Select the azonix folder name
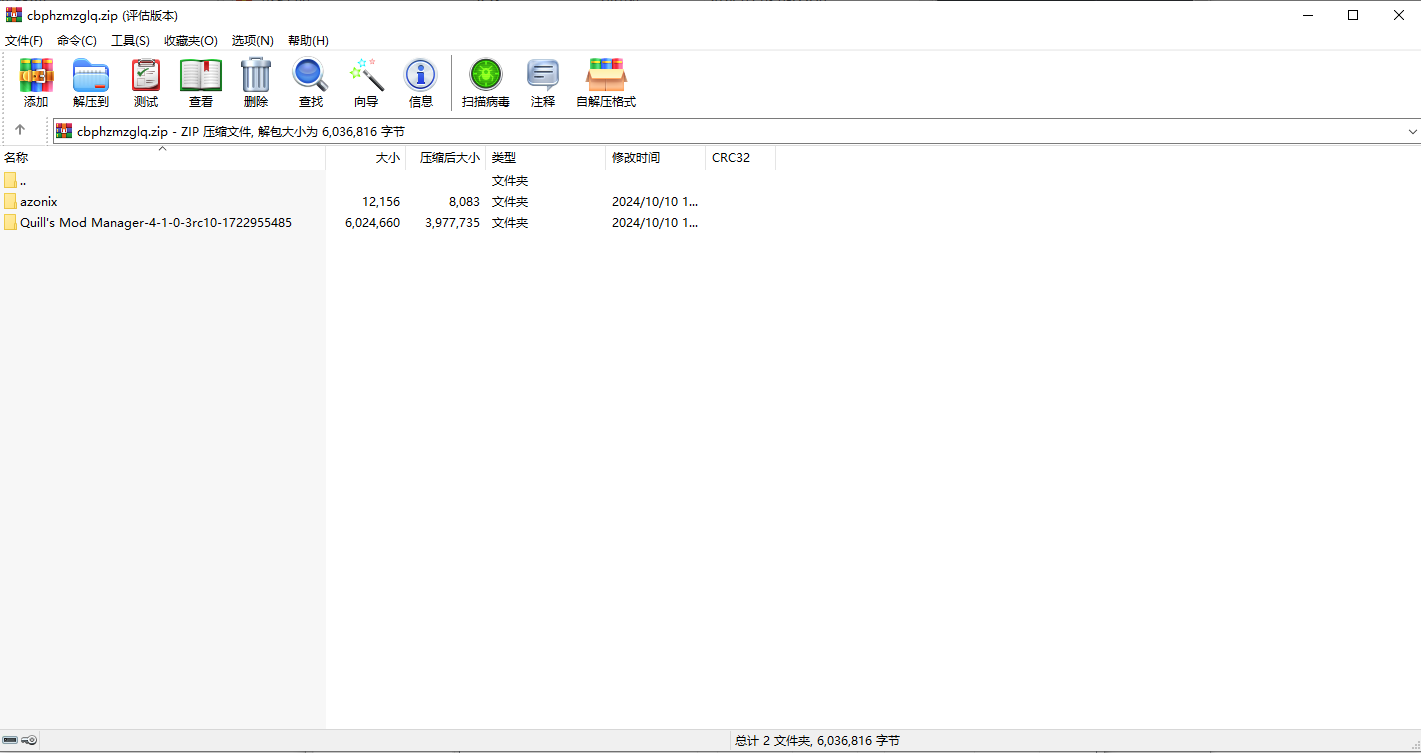The width and height of the screenshot is (1421, 753). point(39,202)
